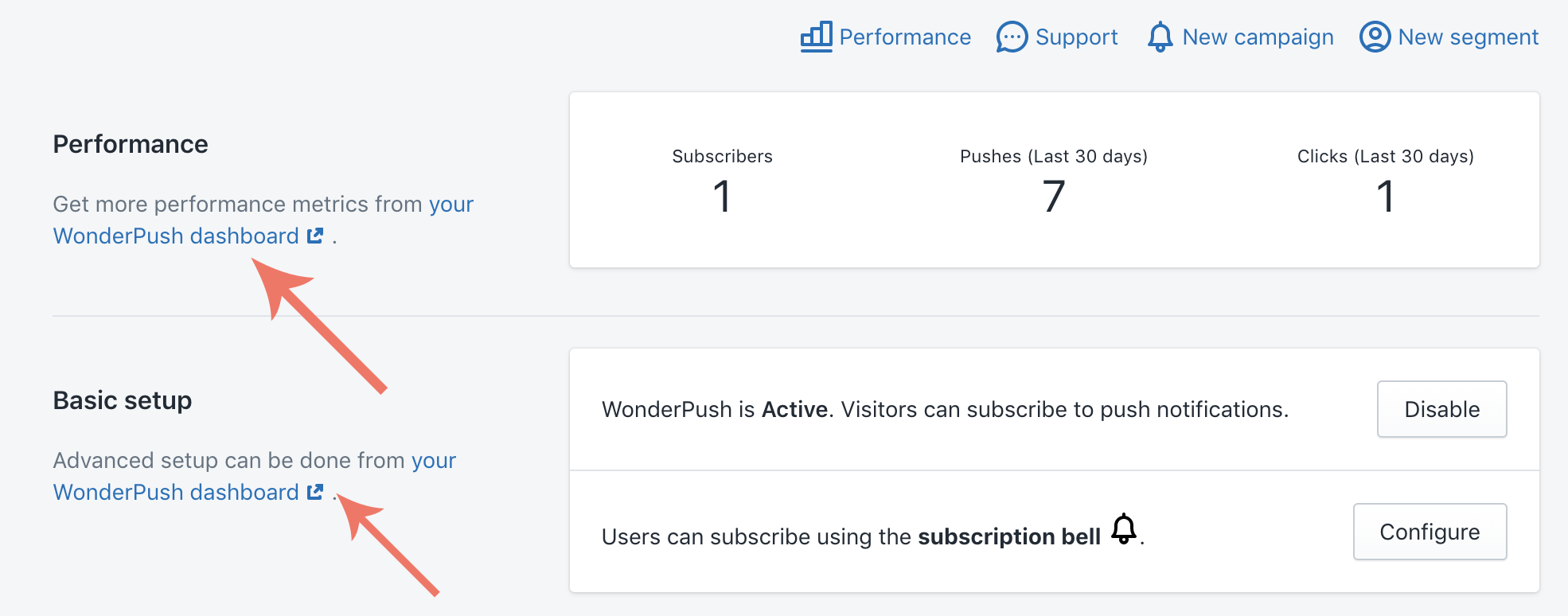Viewport: 1568px width, 616px height.
Task: Open the Support menu item
Action: click(x=1057, y=37)
